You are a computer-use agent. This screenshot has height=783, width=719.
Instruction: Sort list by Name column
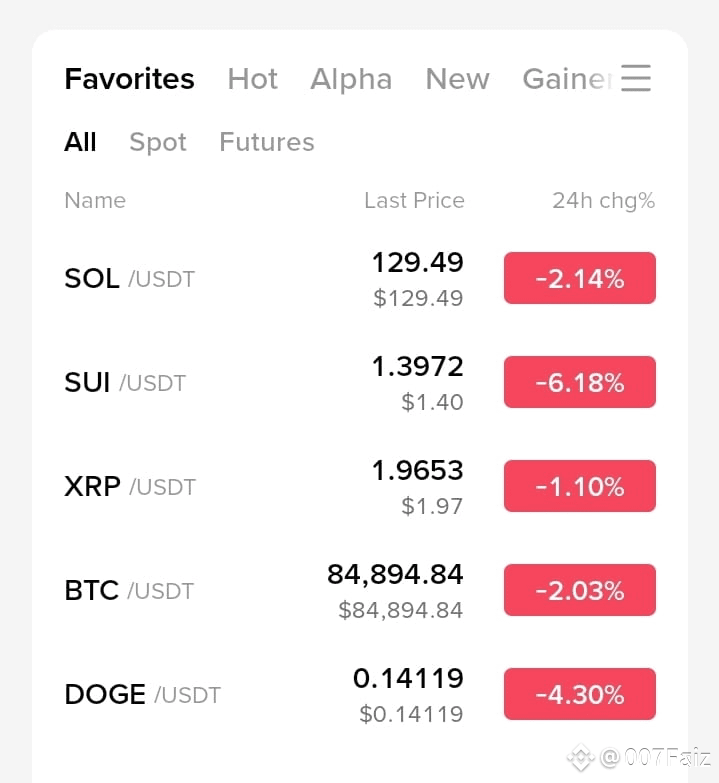click(x=95, y=201)
